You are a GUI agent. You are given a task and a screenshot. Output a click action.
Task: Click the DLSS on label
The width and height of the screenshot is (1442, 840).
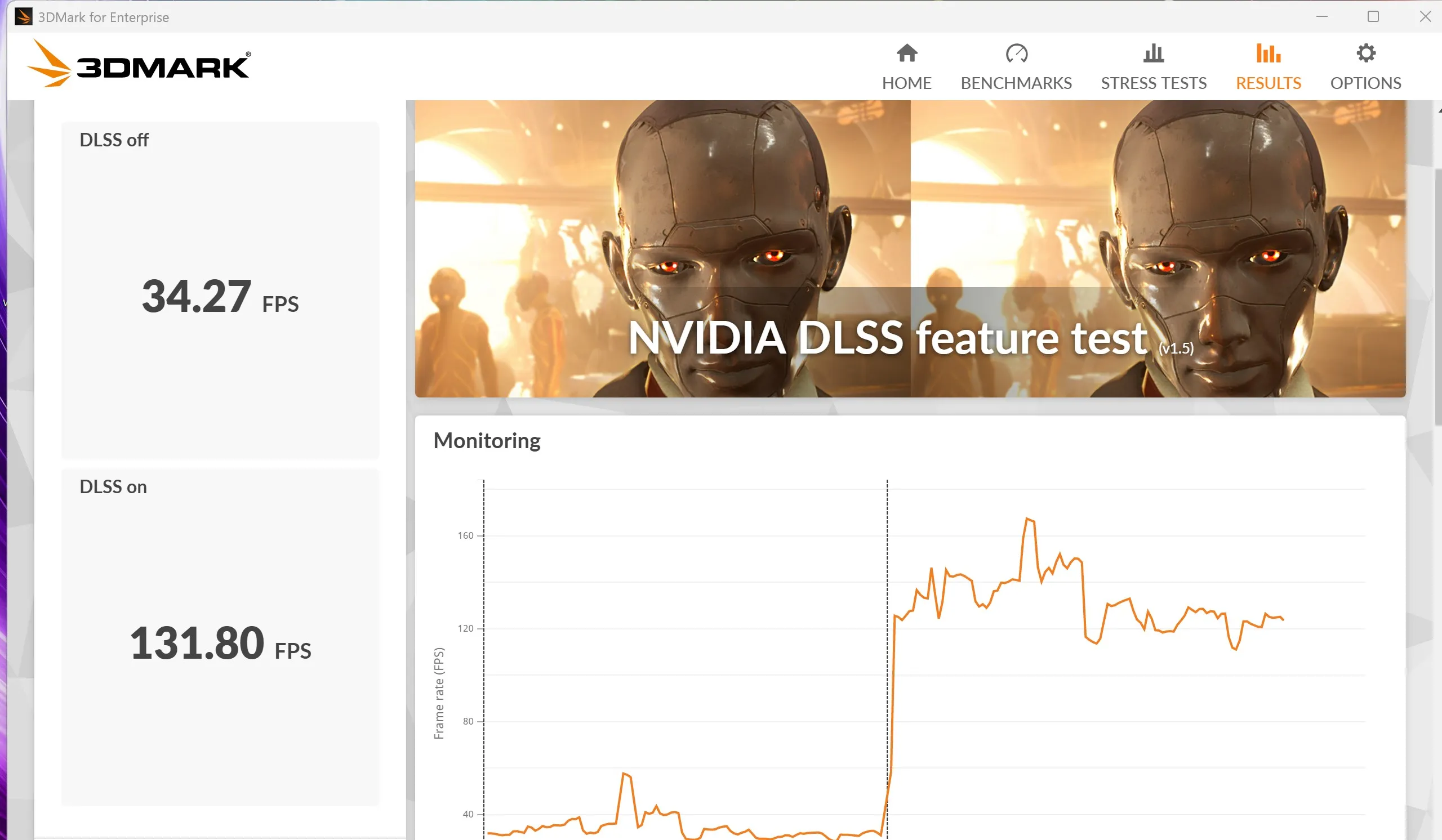[x=113, y=486]
